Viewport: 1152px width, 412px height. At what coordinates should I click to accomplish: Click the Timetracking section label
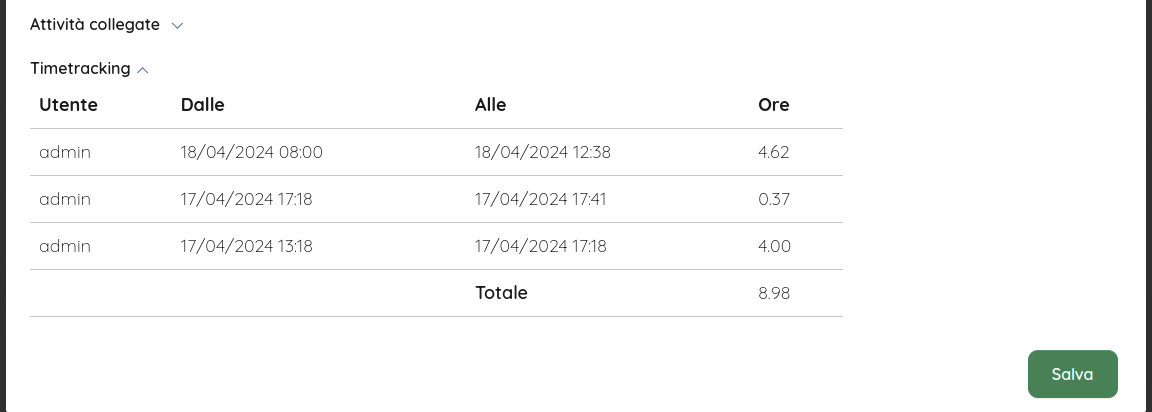pyautogui.click(x=80, y=68)
